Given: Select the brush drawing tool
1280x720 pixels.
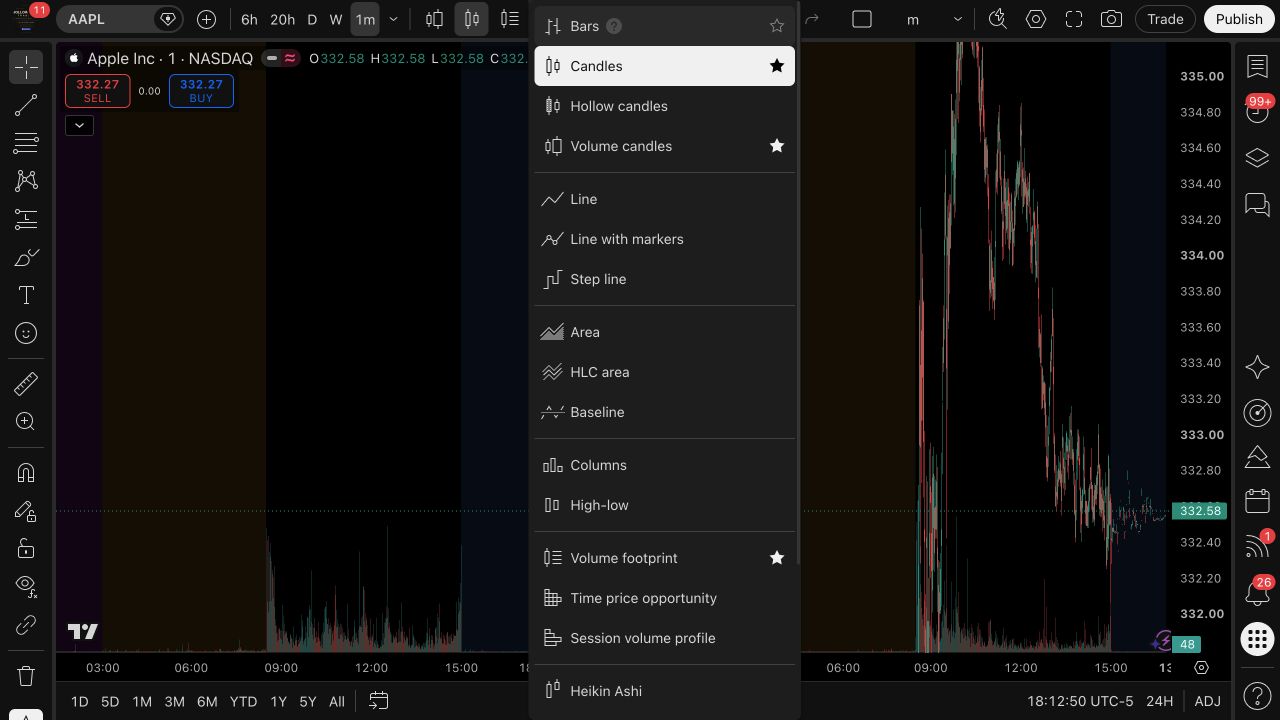Looking at the screenshot, I should [x=26, y=257].
